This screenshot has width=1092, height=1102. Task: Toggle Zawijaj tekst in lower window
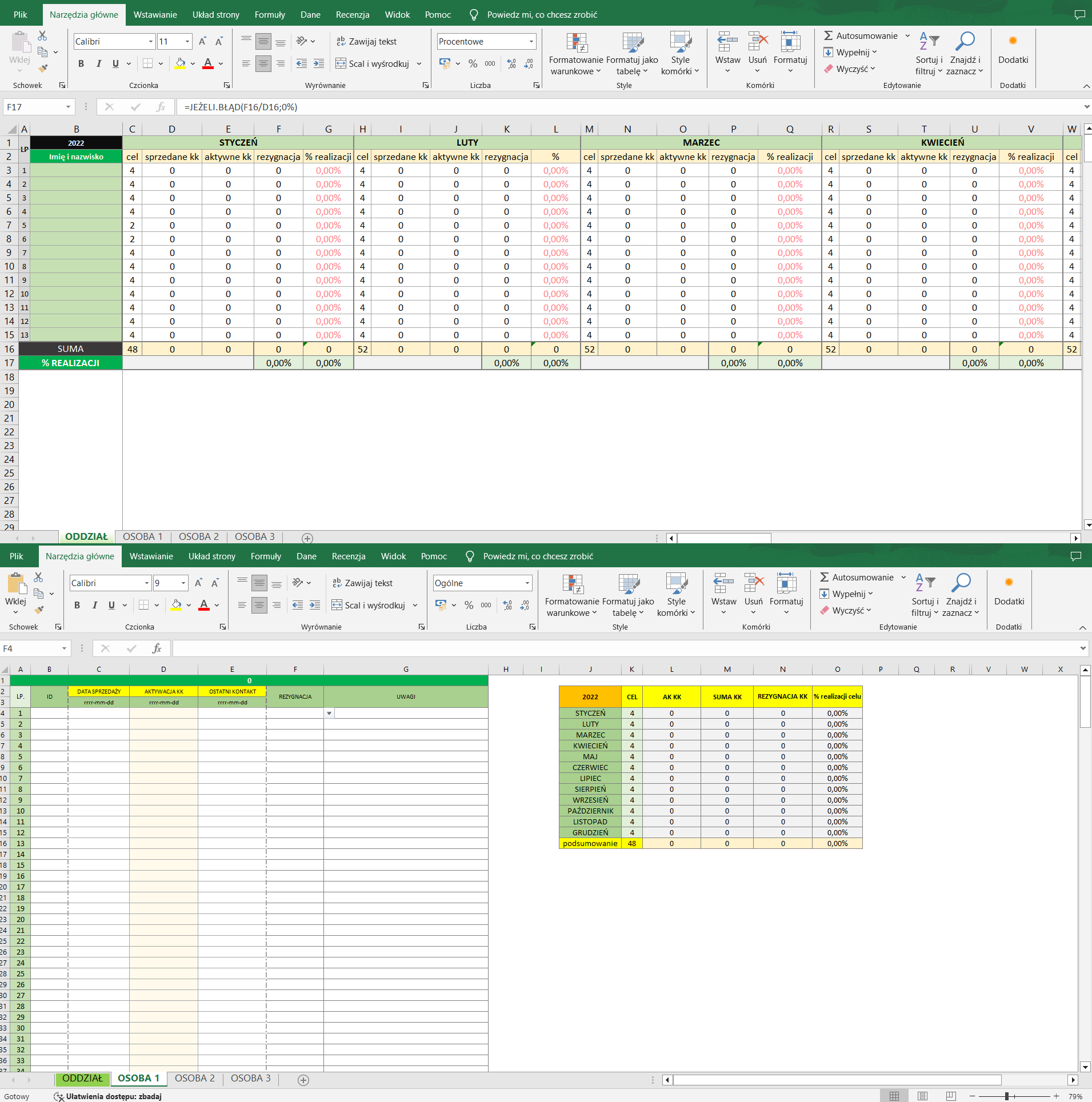[362, 583]
